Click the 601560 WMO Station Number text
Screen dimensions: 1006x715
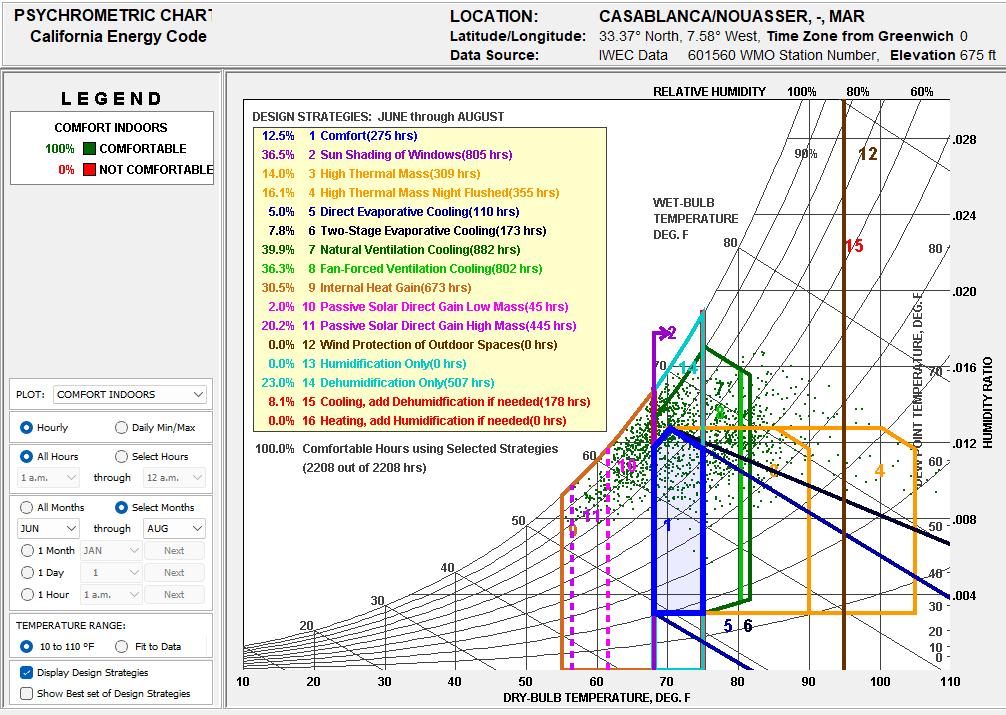[782, 55]
